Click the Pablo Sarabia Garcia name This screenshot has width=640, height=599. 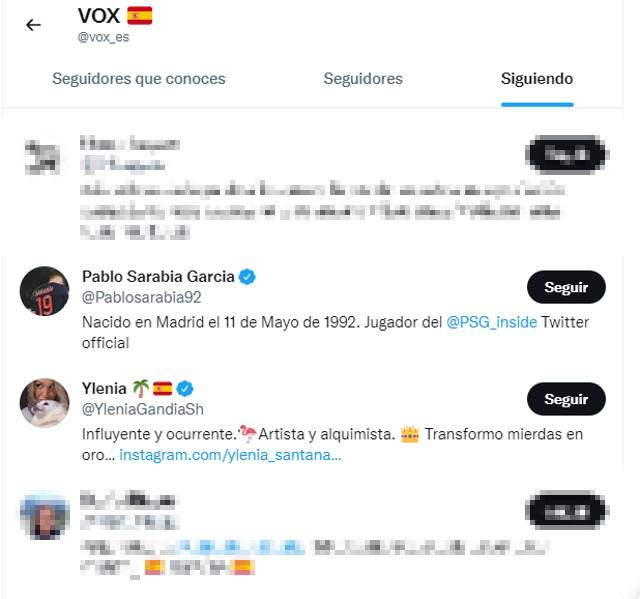click(158, 277)
